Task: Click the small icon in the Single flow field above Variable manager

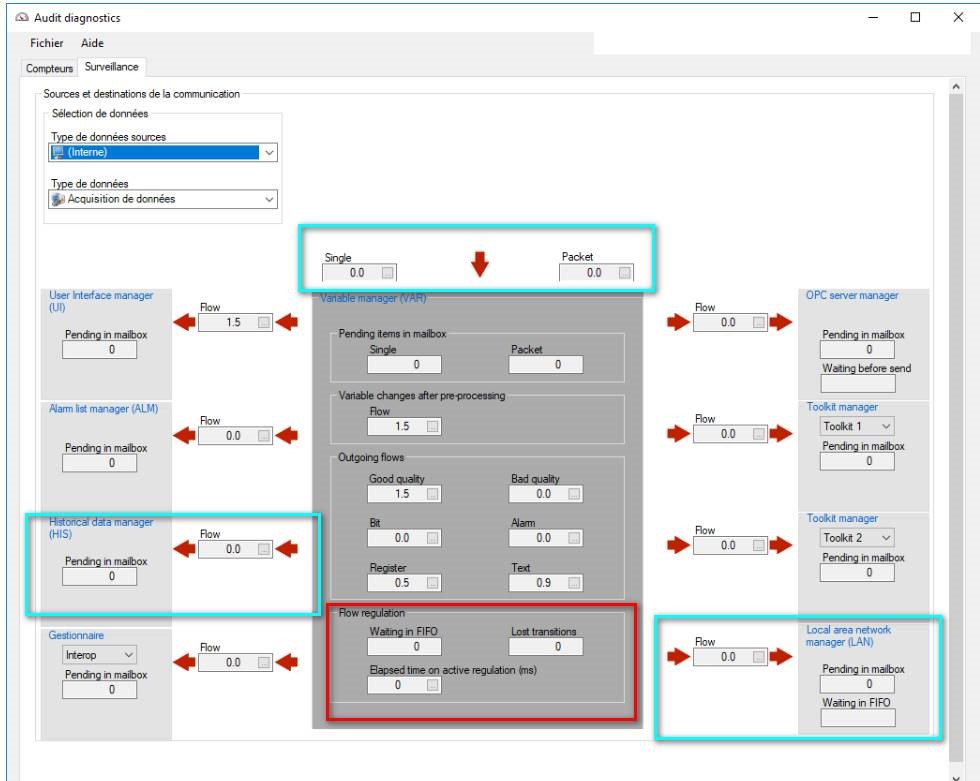Action: point(388,272)
